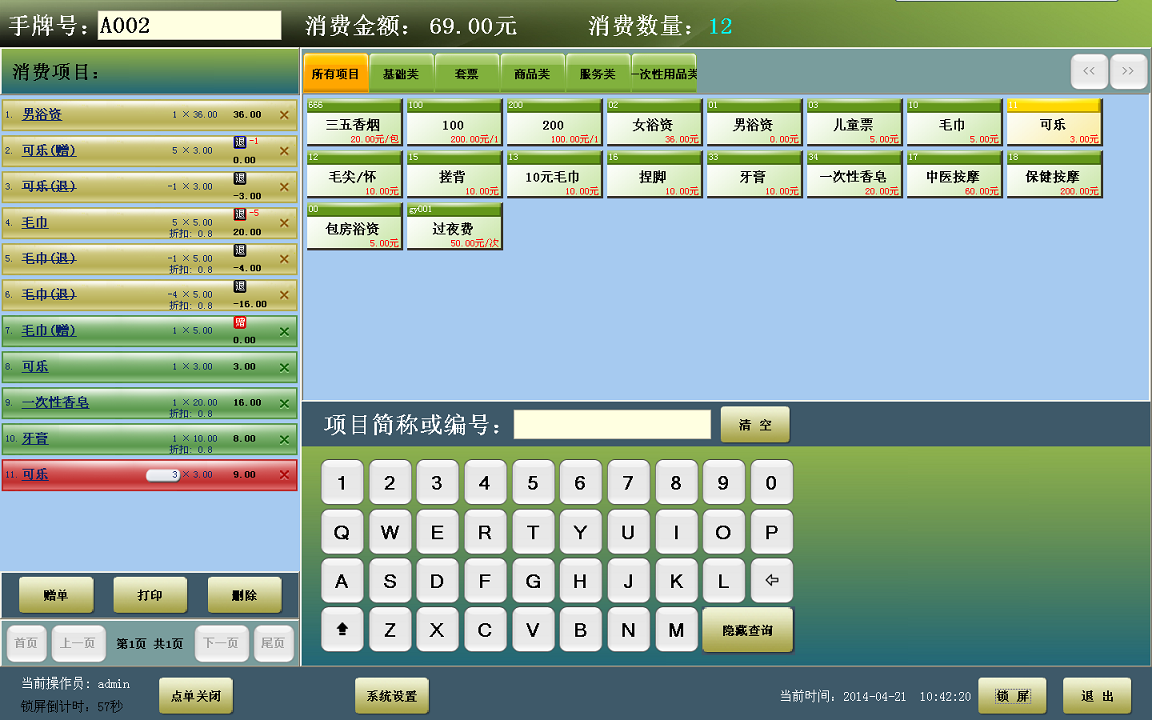Clear the search with 清空 button

click(755, 425)
